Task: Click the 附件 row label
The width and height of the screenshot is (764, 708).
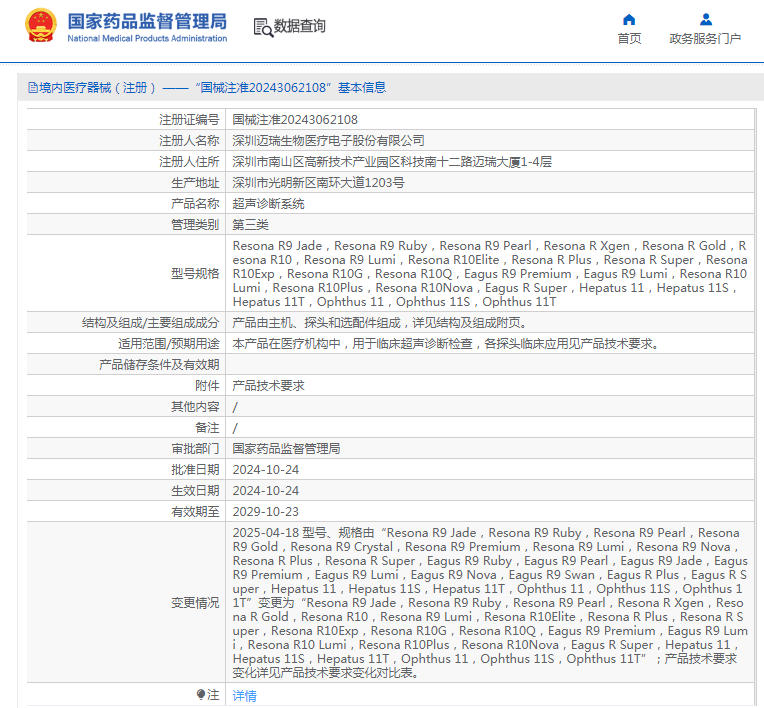Action: point(207,385)
